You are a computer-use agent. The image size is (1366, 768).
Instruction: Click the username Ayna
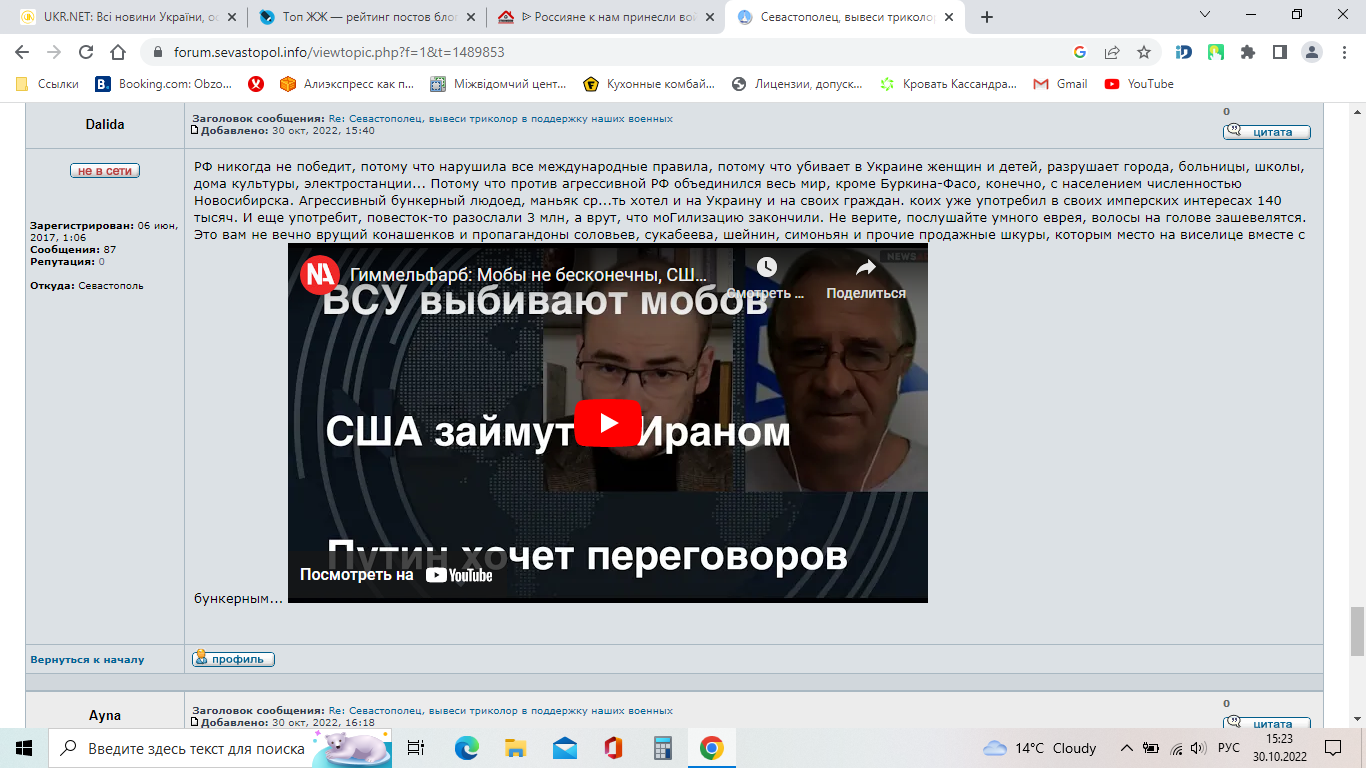[105, 716]
